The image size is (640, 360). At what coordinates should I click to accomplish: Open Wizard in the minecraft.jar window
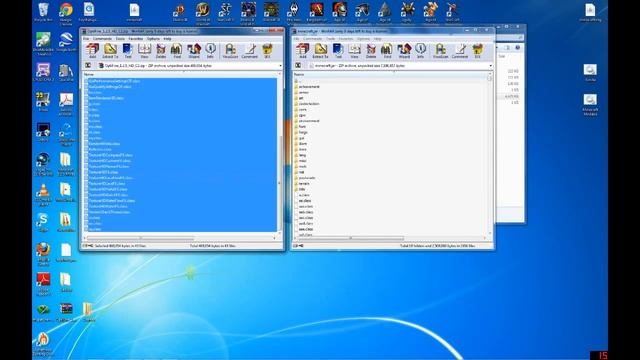[x=404, y=51]
